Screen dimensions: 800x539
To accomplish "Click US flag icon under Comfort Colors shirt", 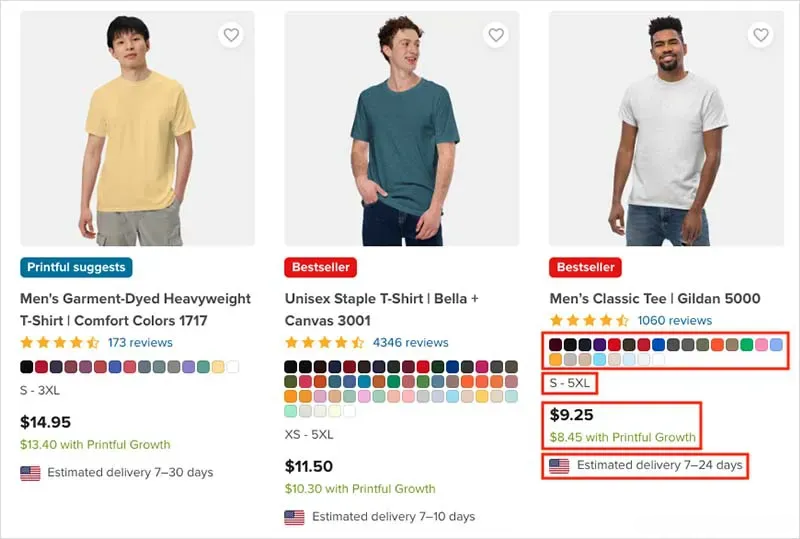I will point(30,473).
